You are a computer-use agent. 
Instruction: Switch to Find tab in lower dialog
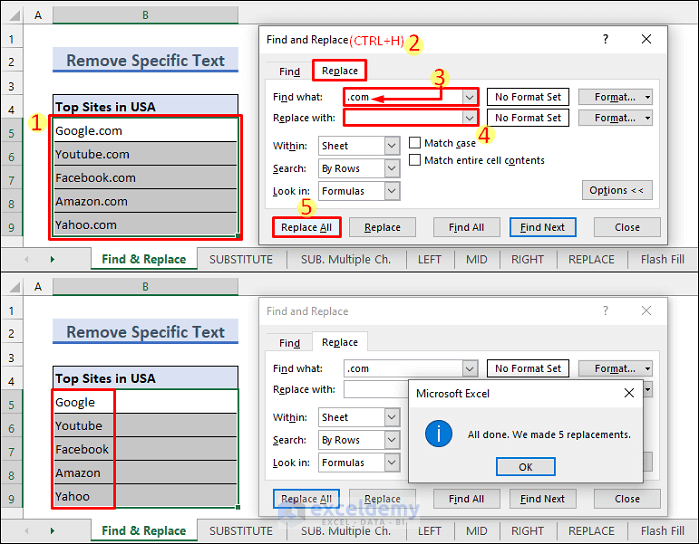click(x=290, y=343)
